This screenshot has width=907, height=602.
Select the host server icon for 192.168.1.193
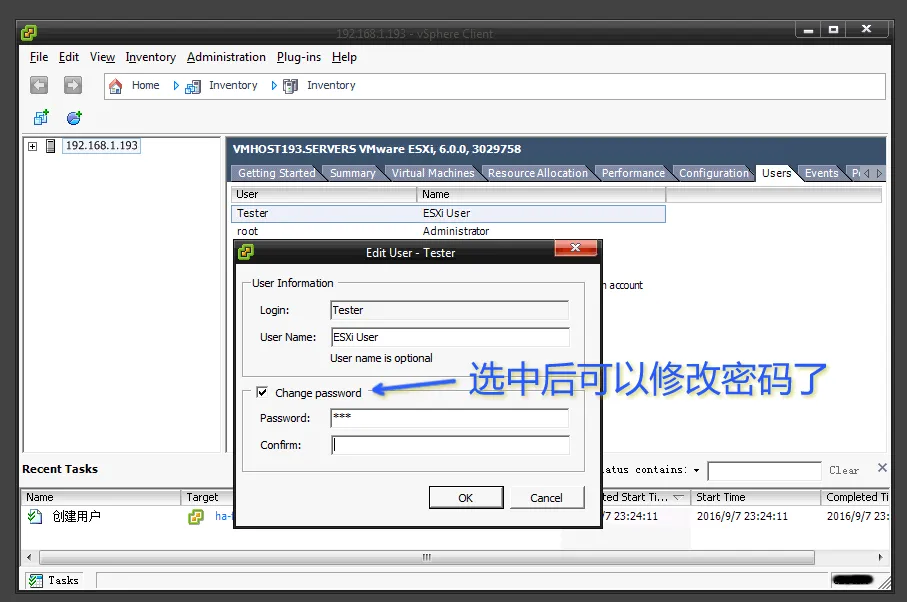pos(51,146)
